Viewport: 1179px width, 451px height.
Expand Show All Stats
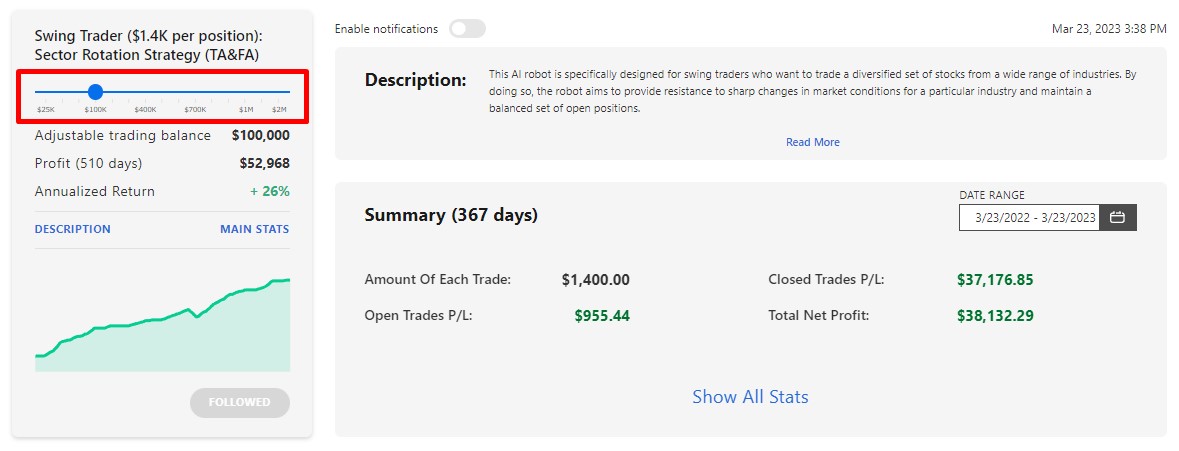click(x=750, y=397)
